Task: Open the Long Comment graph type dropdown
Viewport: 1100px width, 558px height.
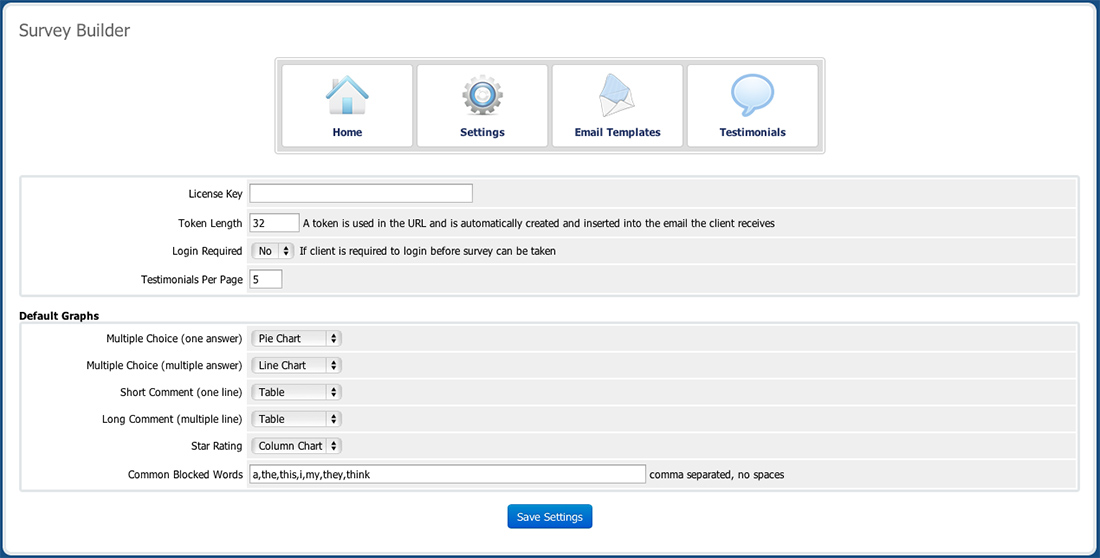Action: pos(297,420)
